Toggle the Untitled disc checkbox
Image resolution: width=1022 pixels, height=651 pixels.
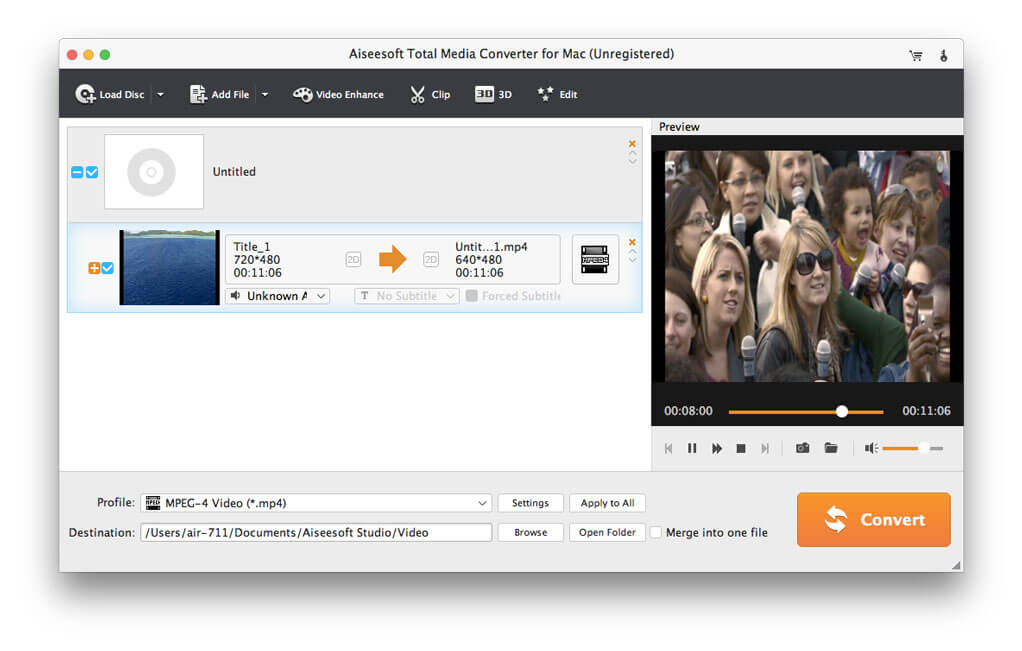point(92,172)
